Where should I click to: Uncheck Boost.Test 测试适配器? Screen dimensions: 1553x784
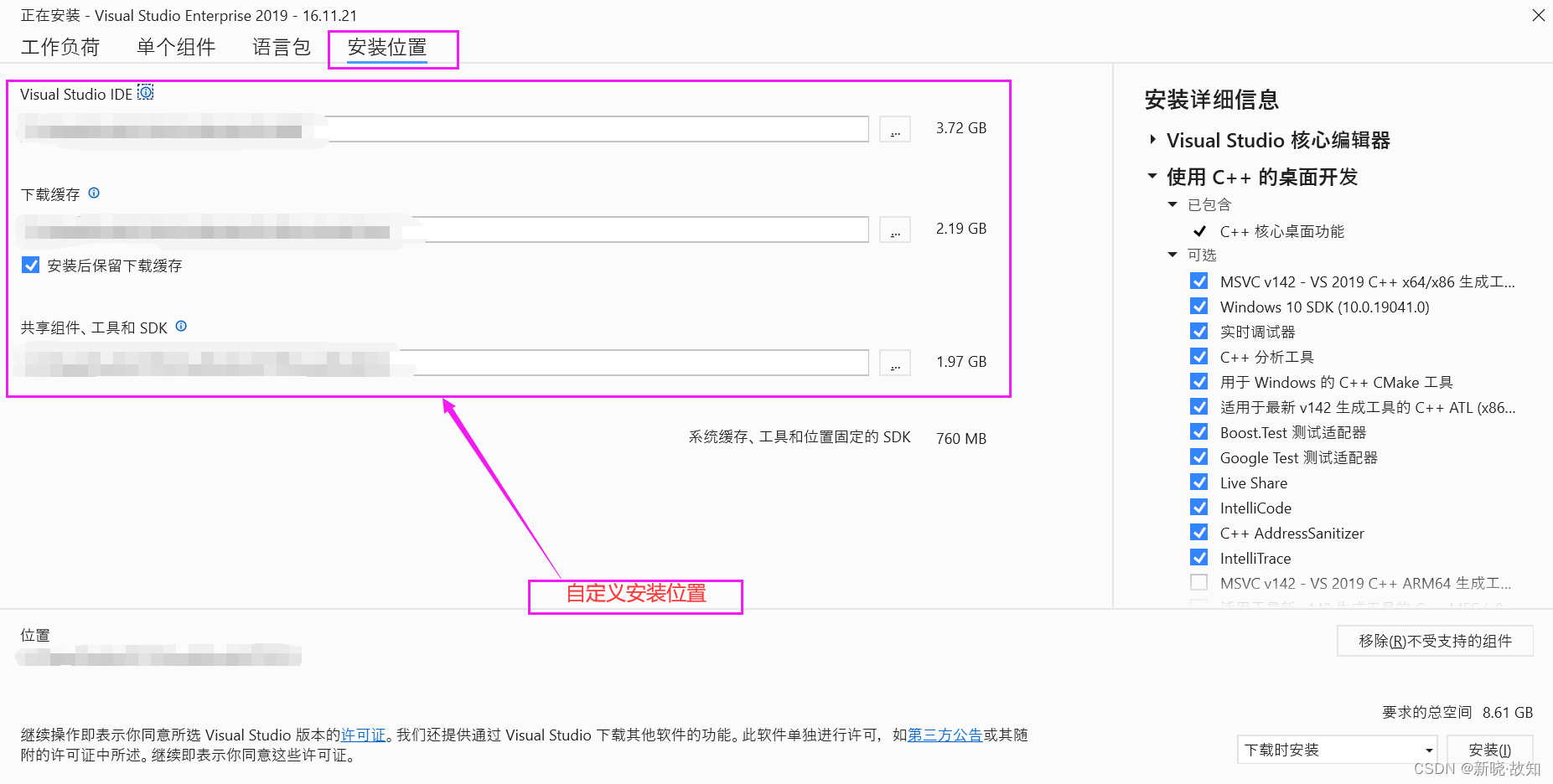tap(1199, 431)
